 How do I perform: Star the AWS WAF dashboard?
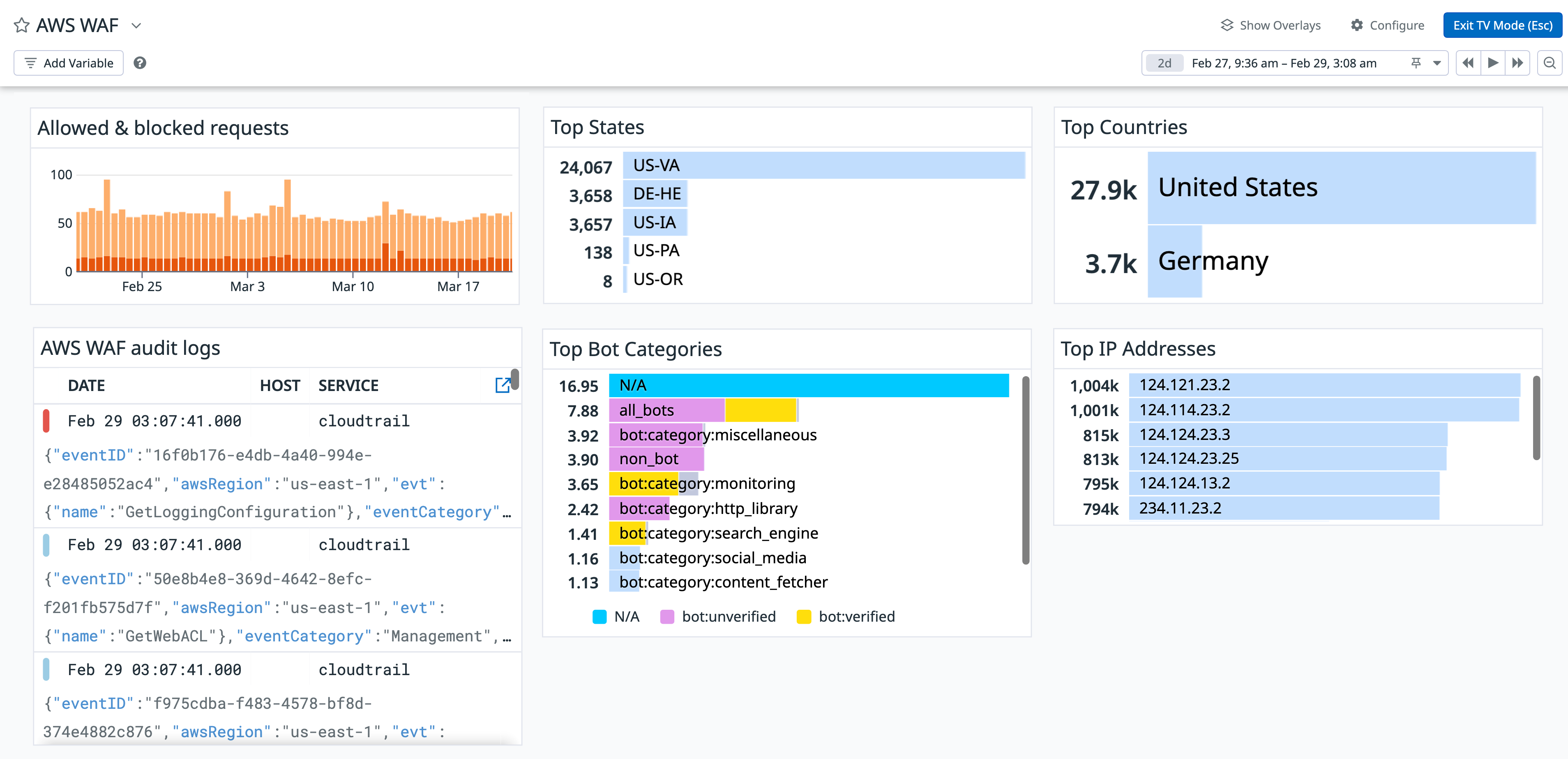point(21,25)
